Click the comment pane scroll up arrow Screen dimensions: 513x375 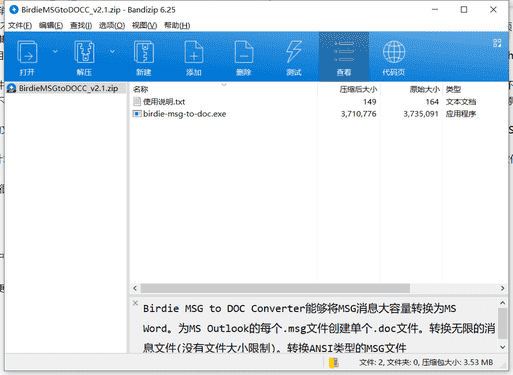point(502,303)
